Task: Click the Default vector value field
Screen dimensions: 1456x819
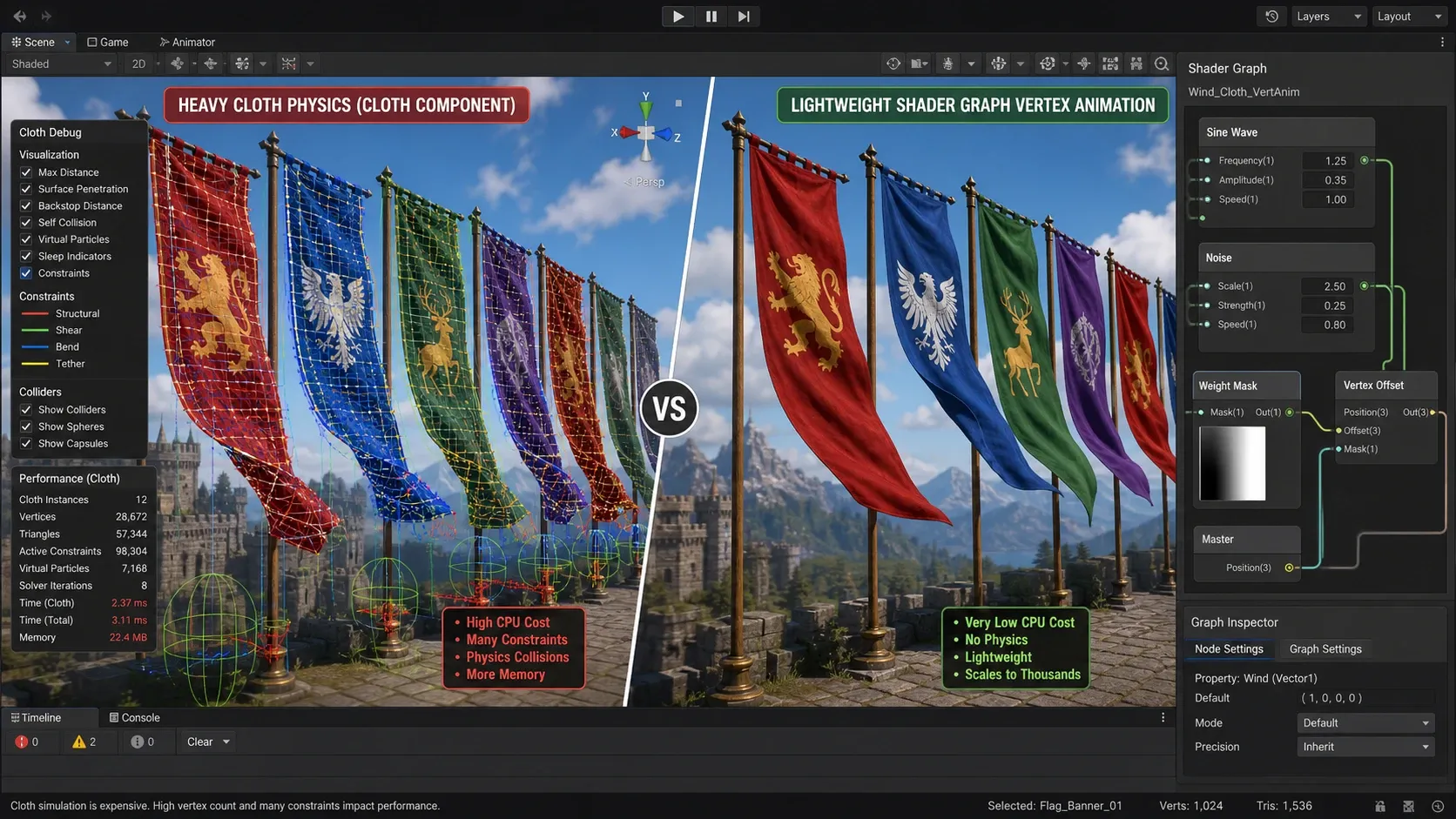Action: 1365,698
